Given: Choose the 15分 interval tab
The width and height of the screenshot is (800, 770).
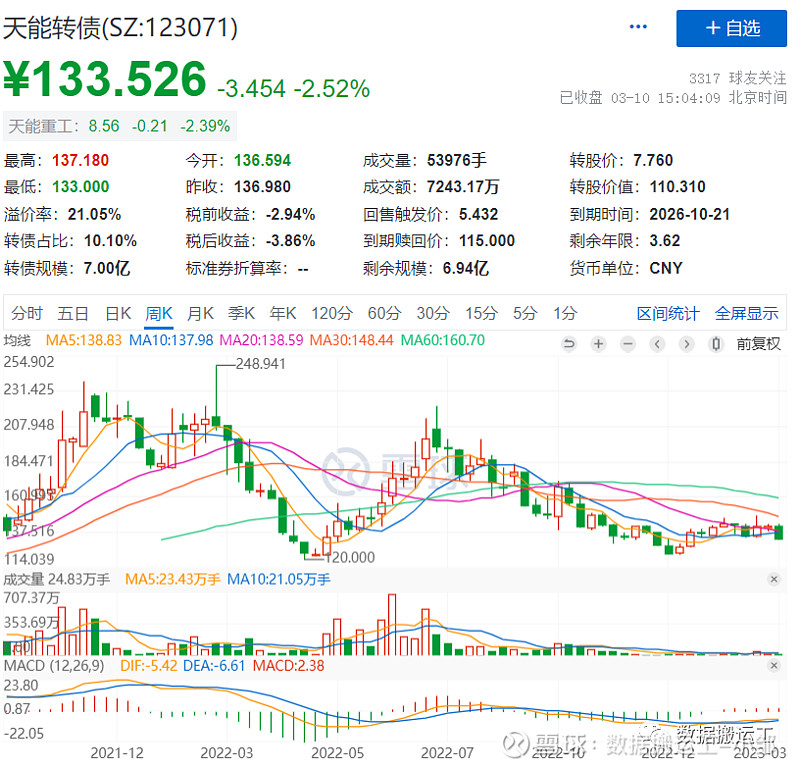Looking at the screenshot, I should point(481,313).
